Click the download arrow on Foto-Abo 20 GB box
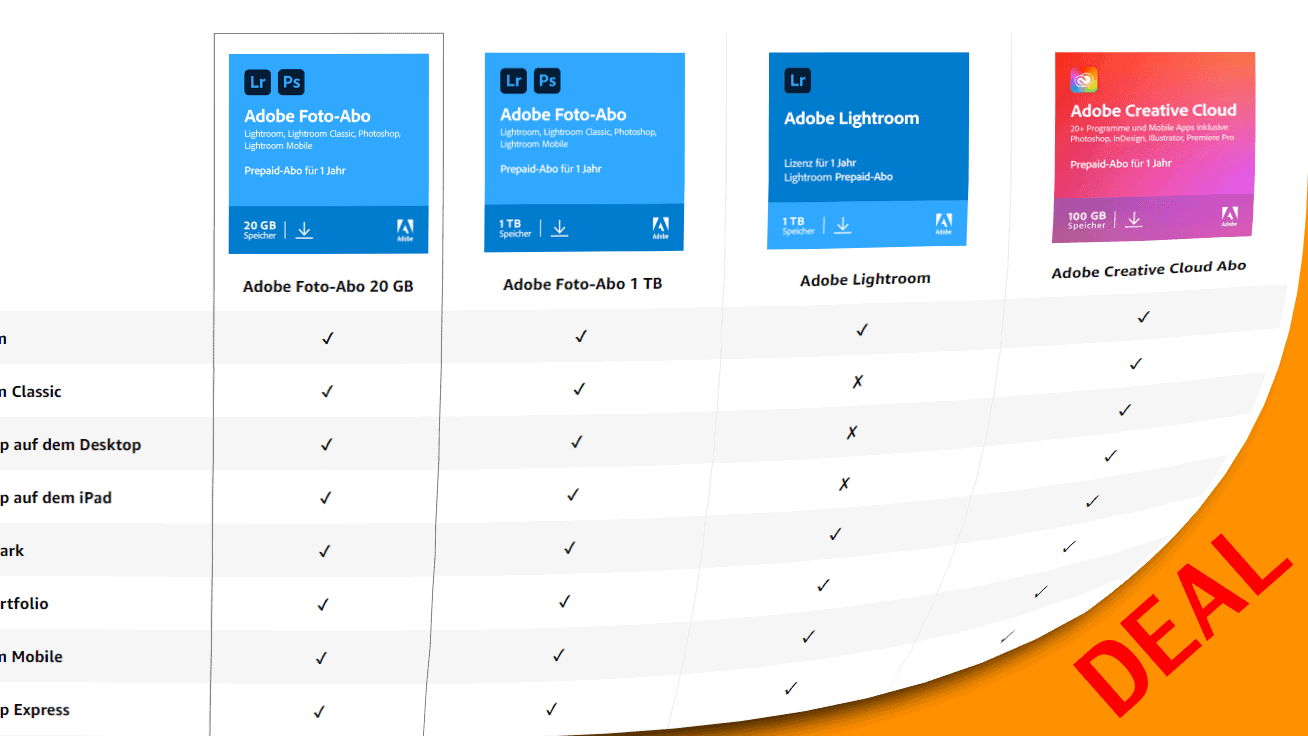The height and width of the screenshot is (736, 1308). coord(305,229)
